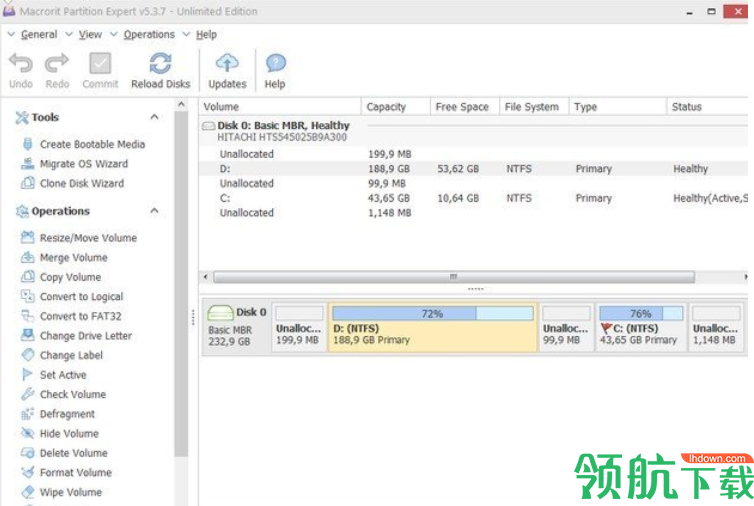Open the General menu
The width and height of the screenshot is (754, 506).
coord(38,35)
